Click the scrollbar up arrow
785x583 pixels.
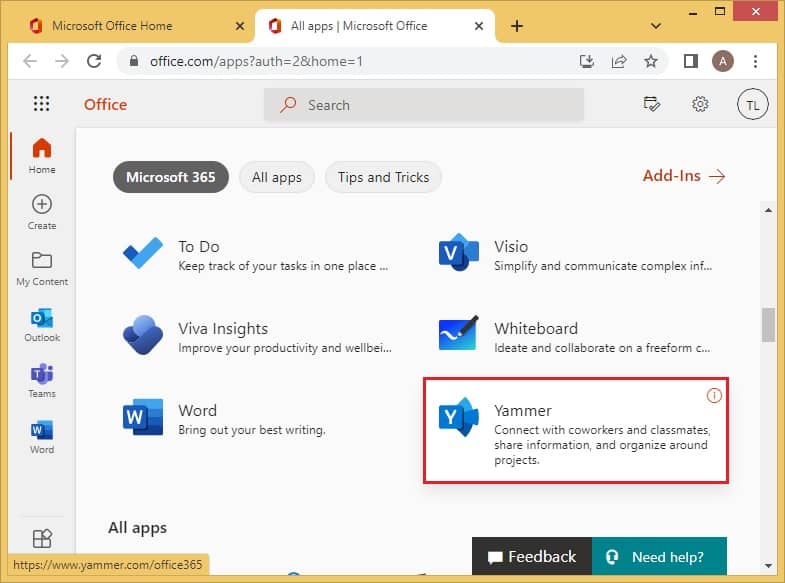tap(768, 210)
